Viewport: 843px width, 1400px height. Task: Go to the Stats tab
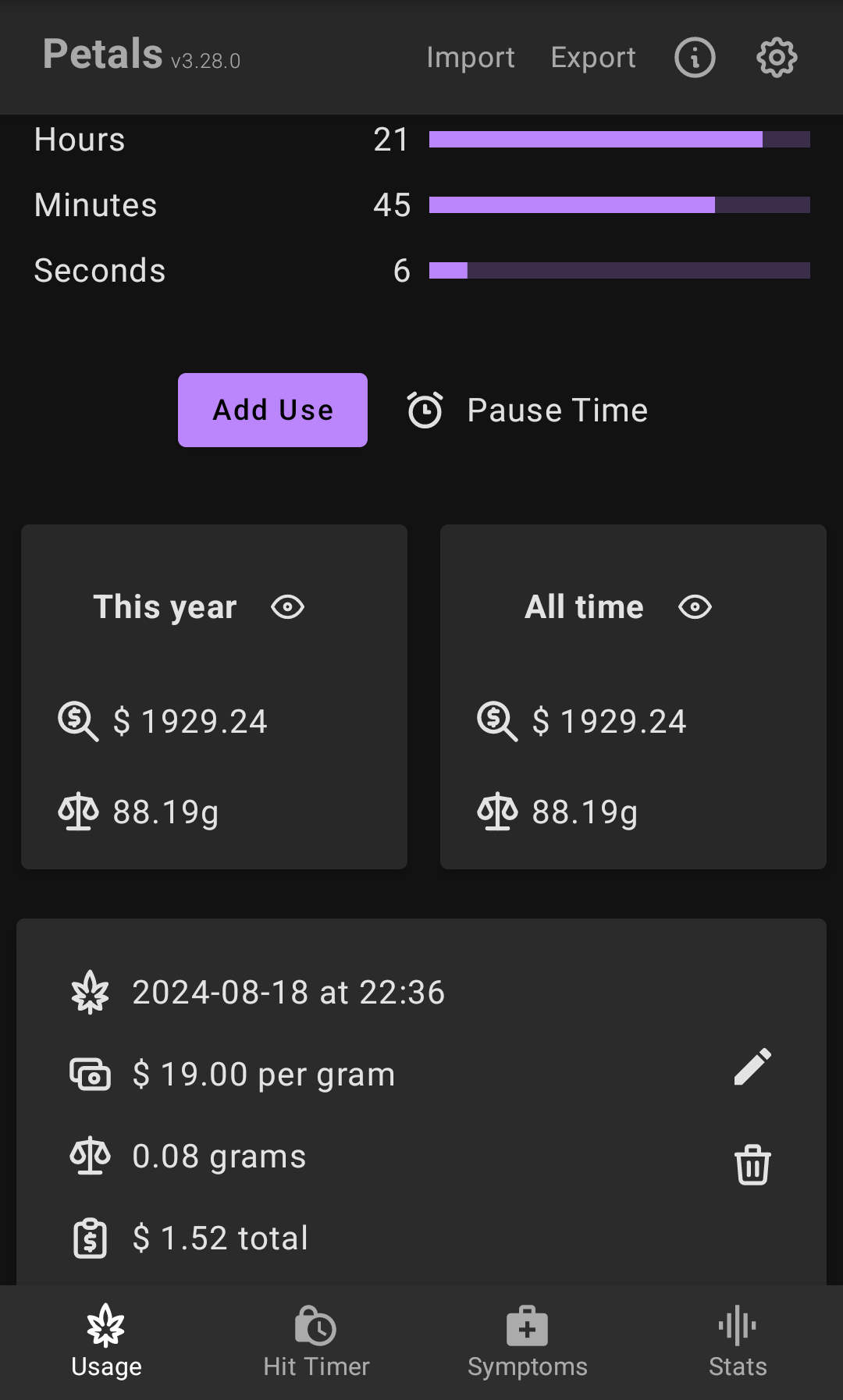coord(738,1342)
